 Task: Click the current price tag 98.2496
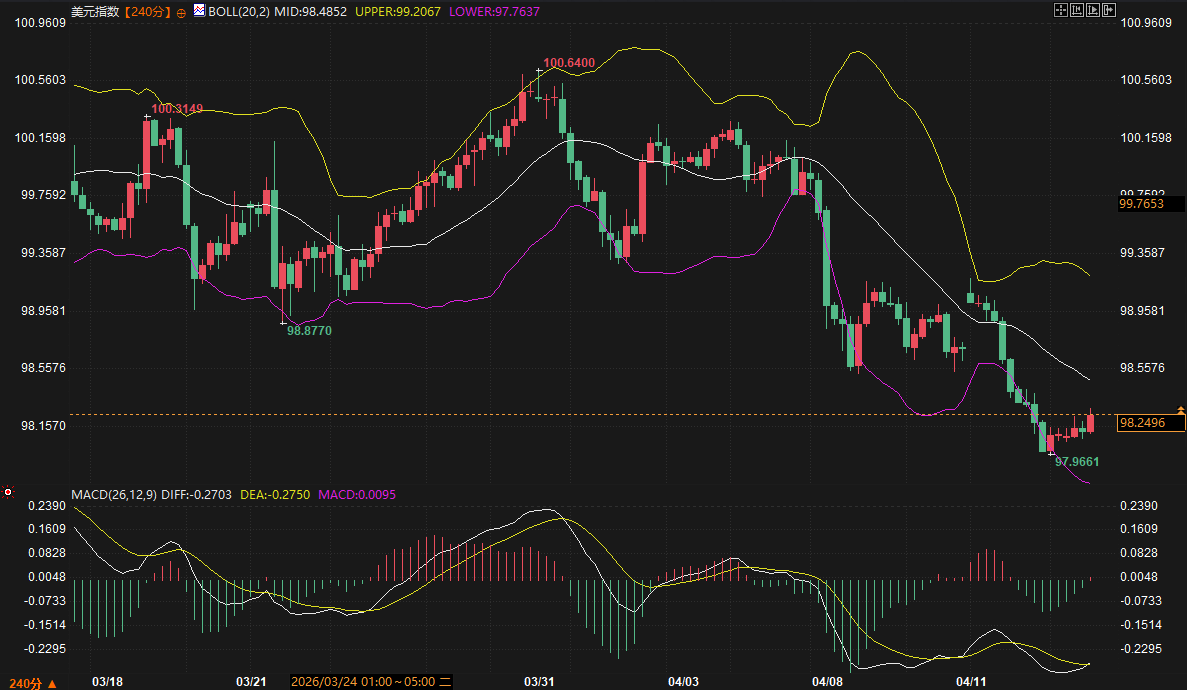[1150, 423]
